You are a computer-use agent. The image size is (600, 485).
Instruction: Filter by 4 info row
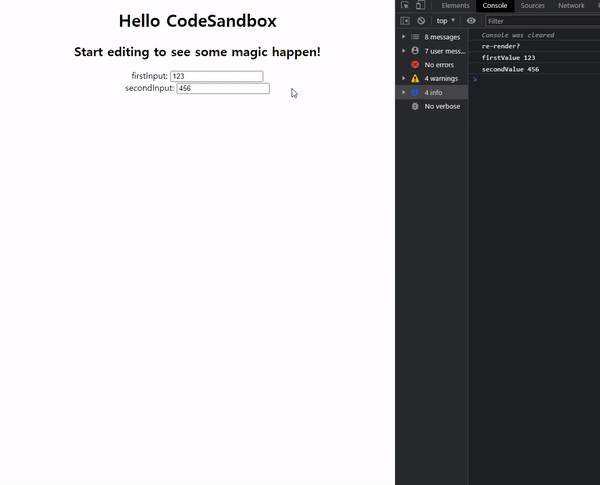(432, 92)
